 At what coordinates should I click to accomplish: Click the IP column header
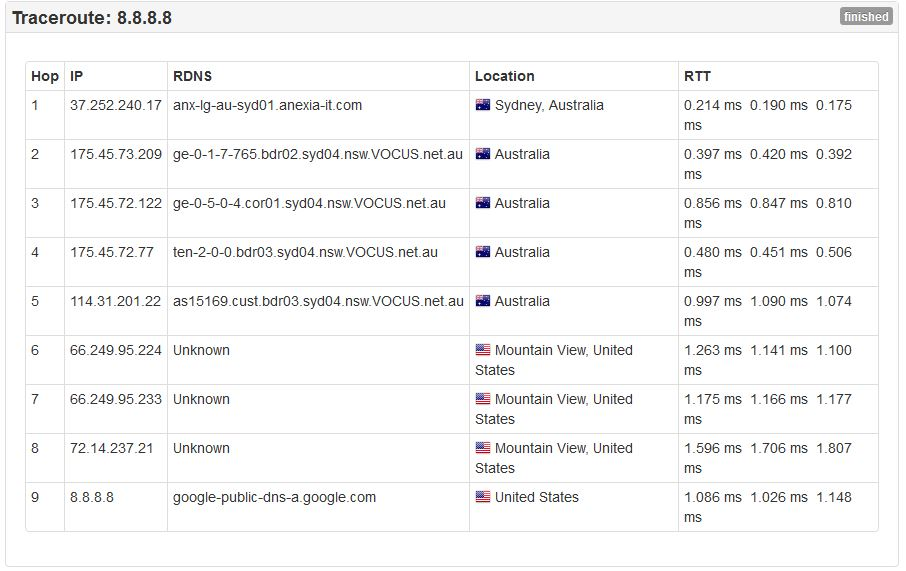coord(77,76)
